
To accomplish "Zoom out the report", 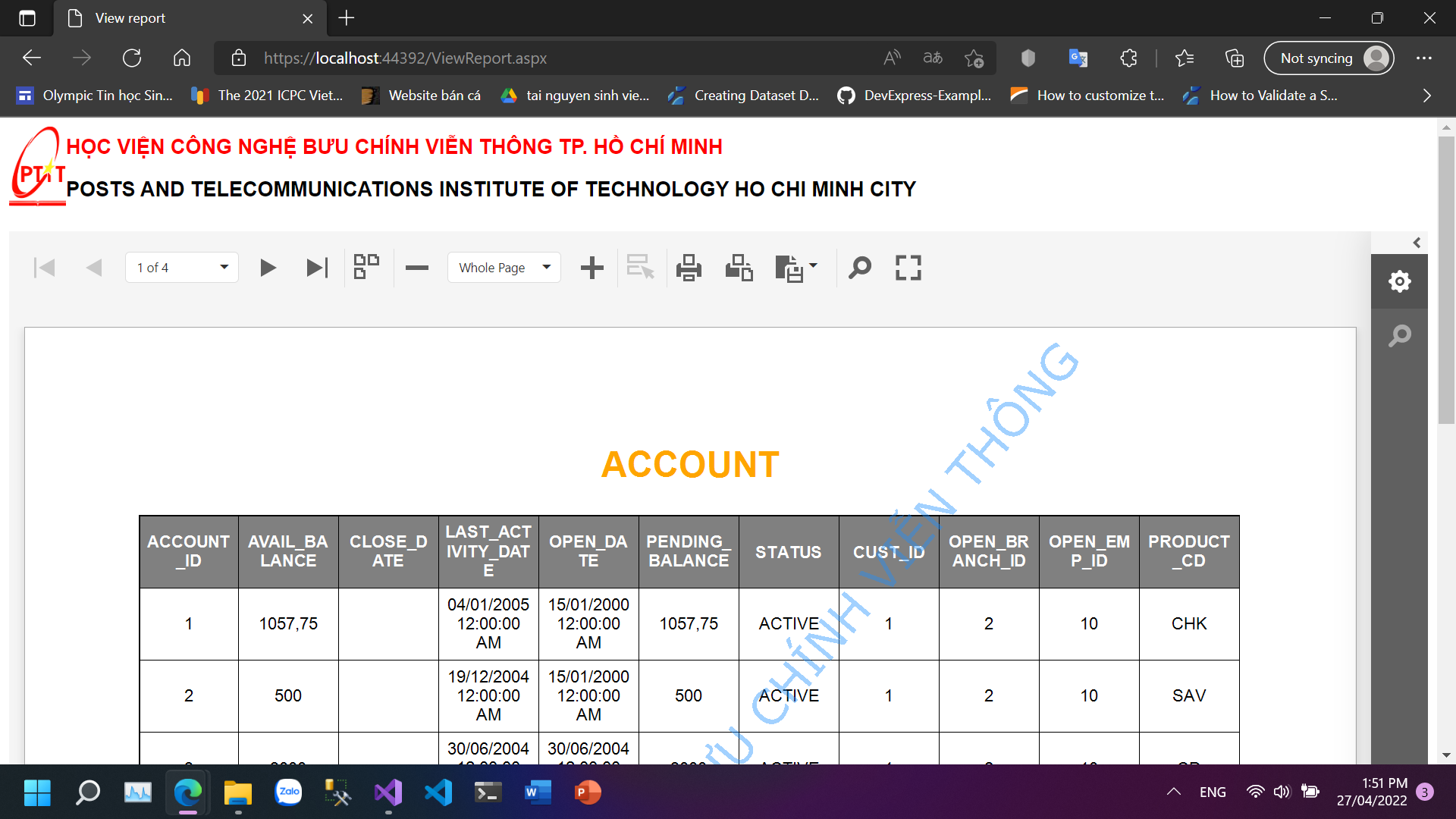I will 417,268.
